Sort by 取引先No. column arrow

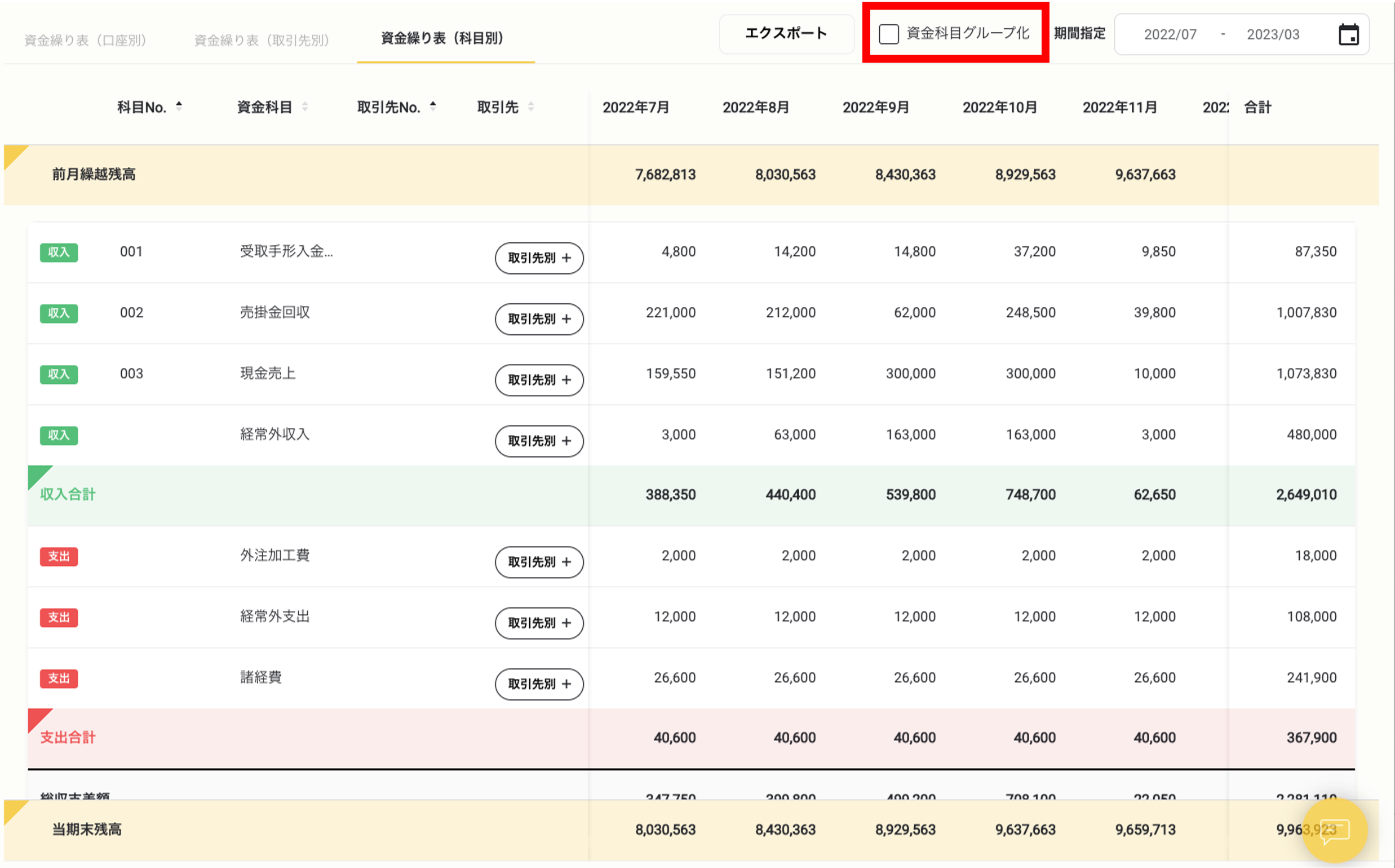click(433, 106)
